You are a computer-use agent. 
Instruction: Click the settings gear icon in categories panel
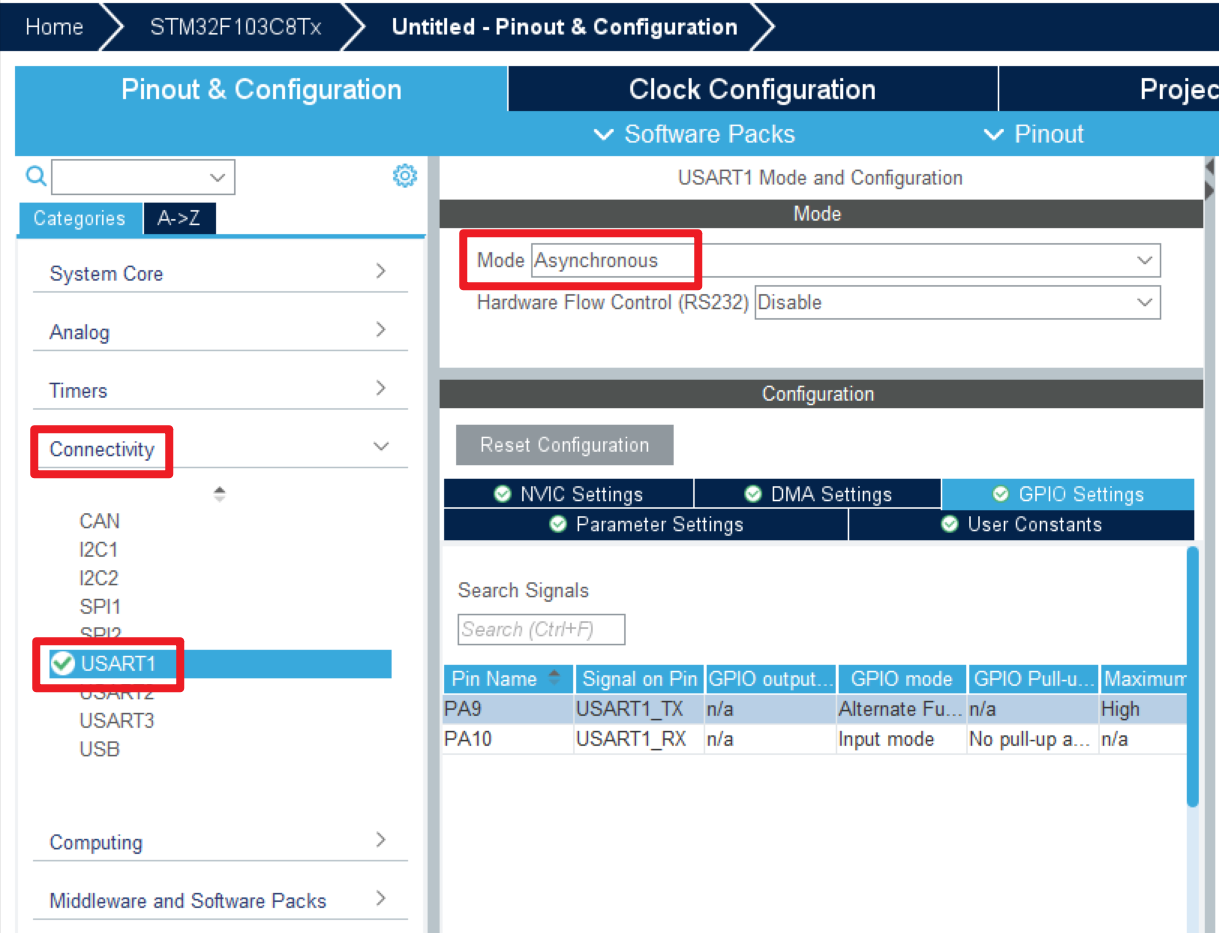[404, 176]
